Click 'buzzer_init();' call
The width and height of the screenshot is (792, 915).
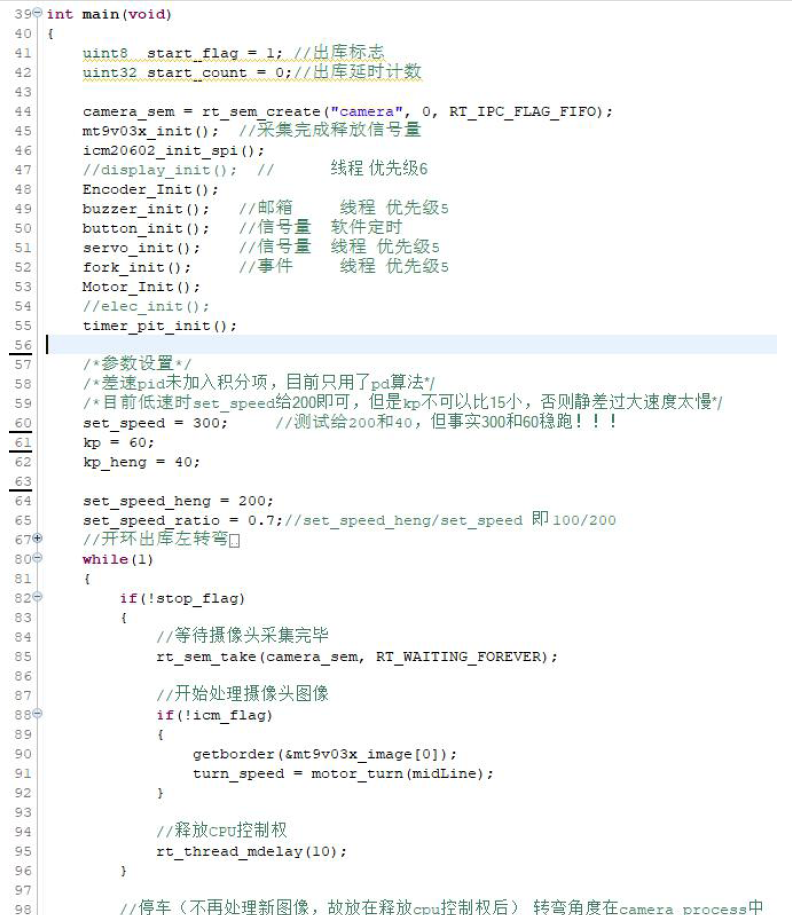coord(146,209)
